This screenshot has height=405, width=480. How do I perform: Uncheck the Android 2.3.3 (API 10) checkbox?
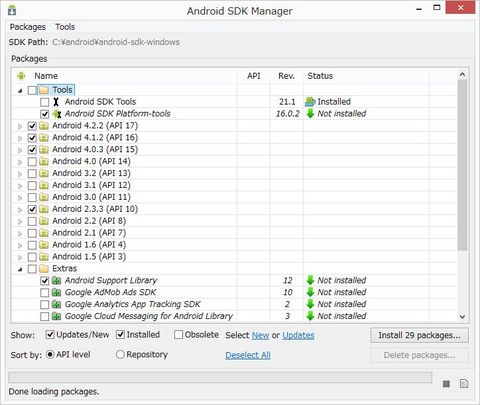32,209
